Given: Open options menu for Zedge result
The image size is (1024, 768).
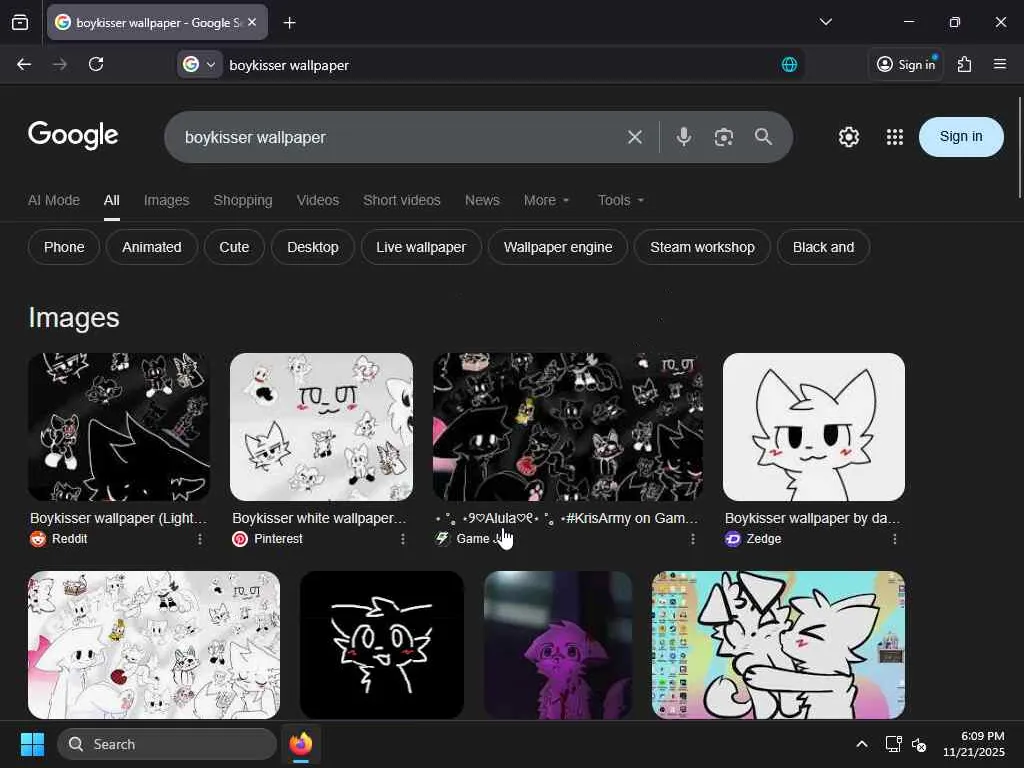Looking at the screenshot, I should tap(895, 539).
